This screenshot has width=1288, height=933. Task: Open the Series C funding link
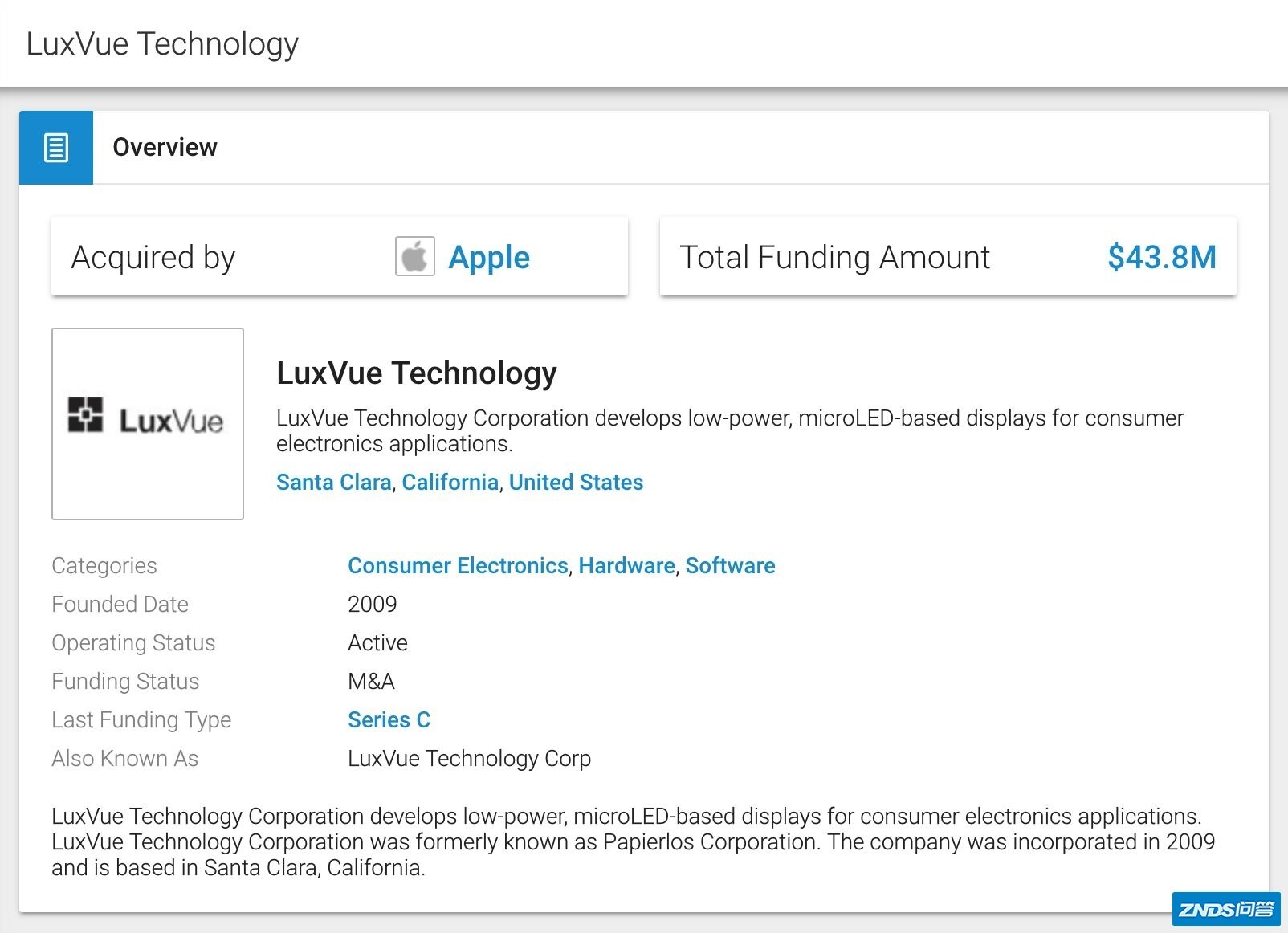[x=389, y=719]
